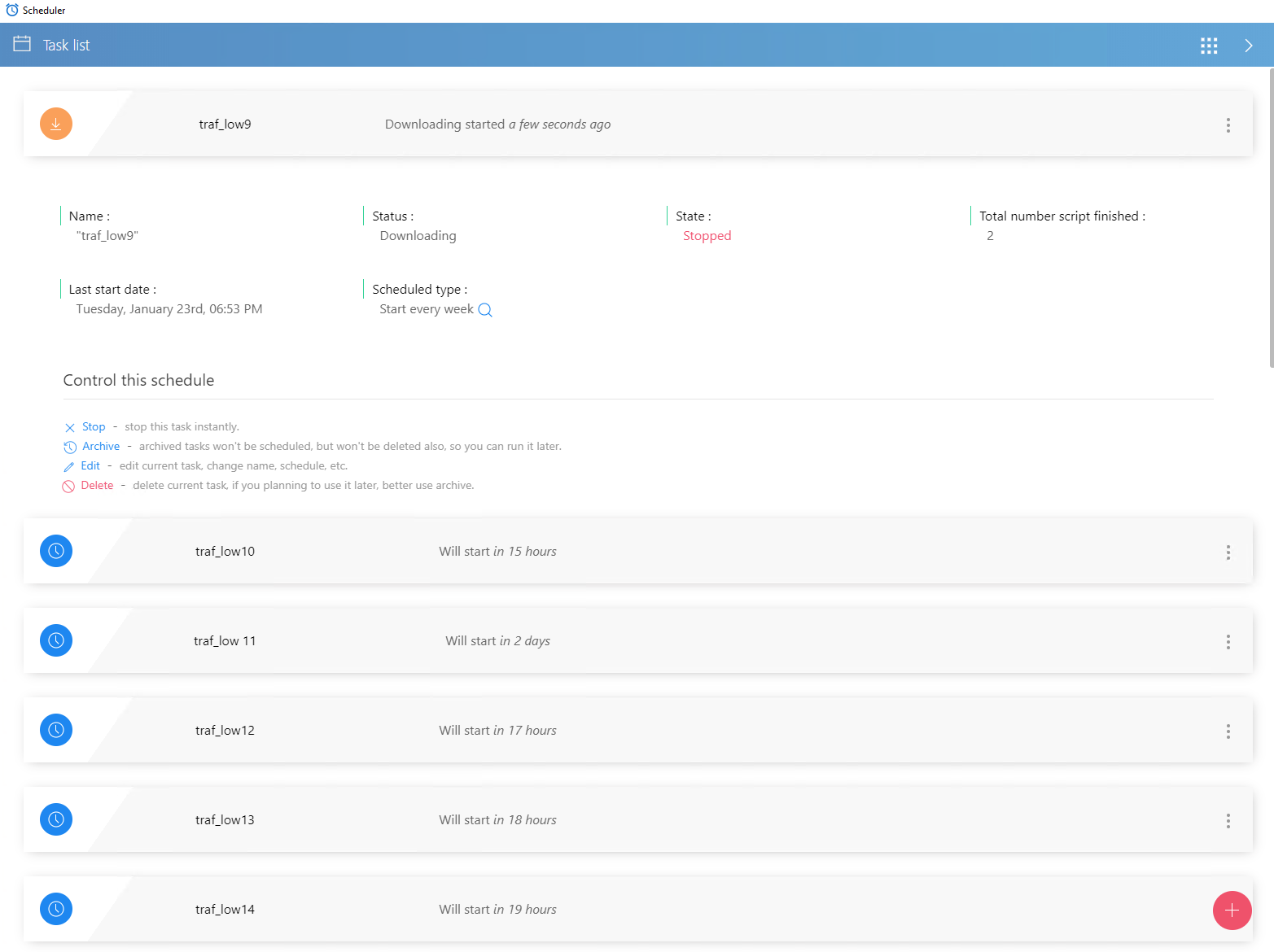Open the three-dot menu for traf_low12
The image size is (1274, 952).
(x=1228, y=731)
